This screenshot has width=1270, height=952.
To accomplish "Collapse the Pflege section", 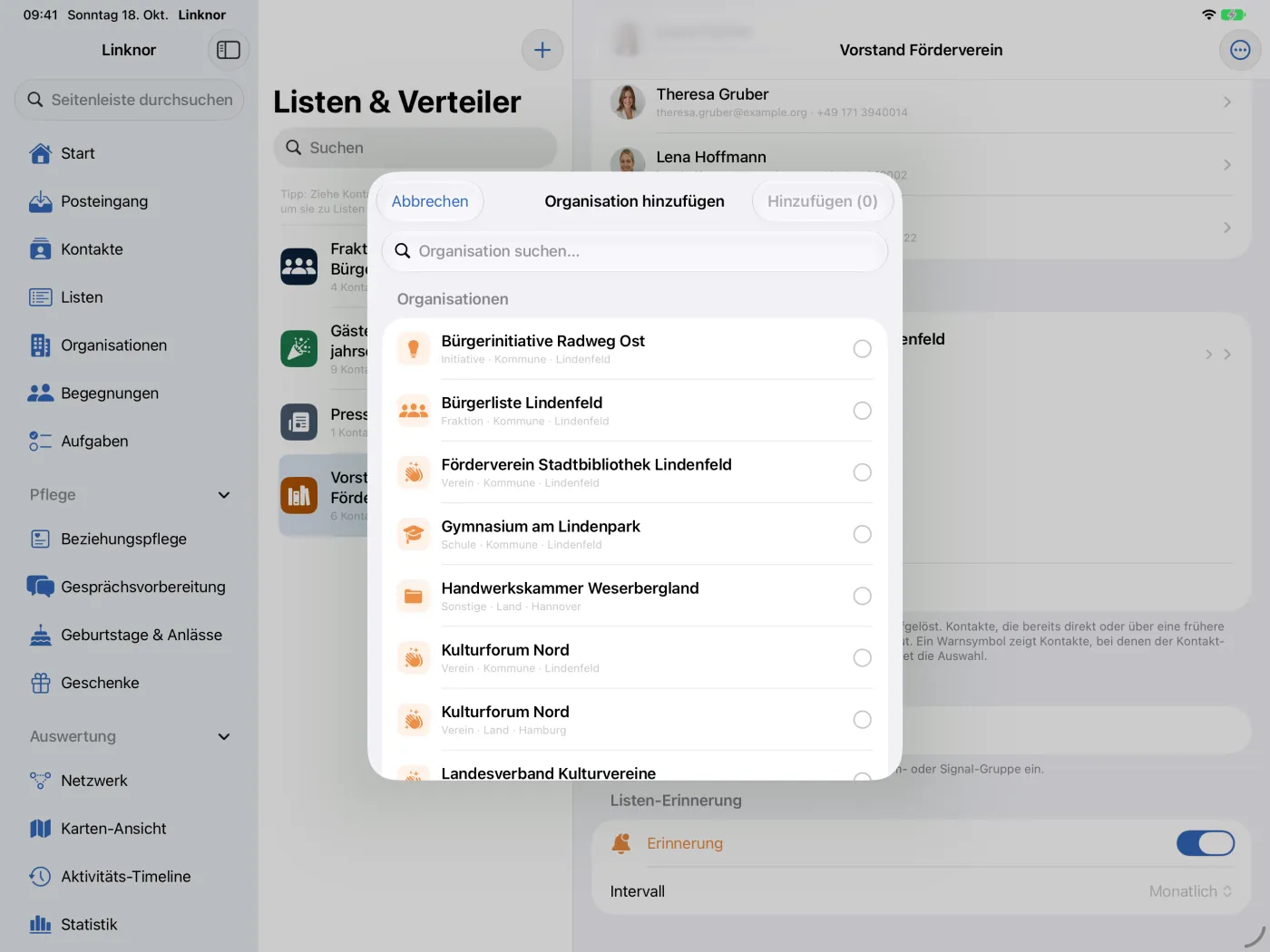I will [224, 495].
